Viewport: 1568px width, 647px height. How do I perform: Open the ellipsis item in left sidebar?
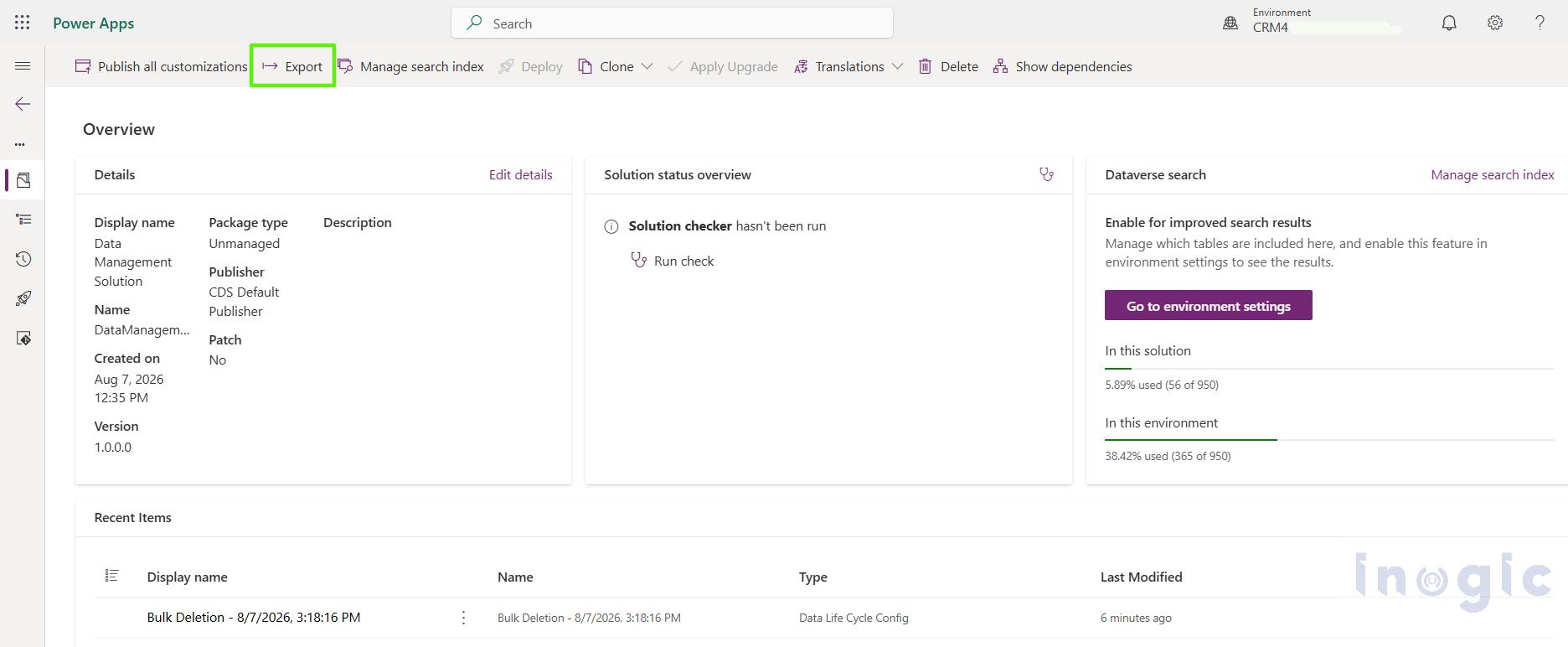(x=20, y=144)
